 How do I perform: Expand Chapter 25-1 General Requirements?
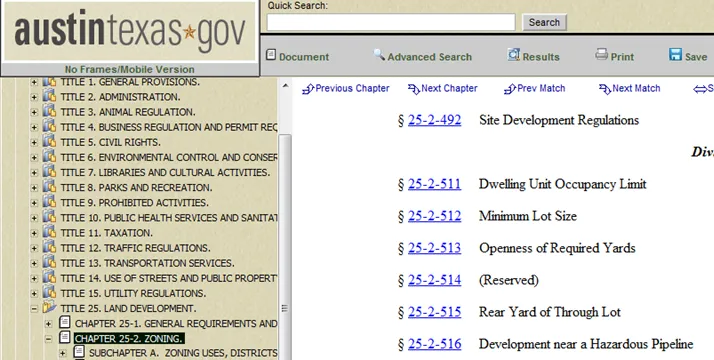click(49, 324)
